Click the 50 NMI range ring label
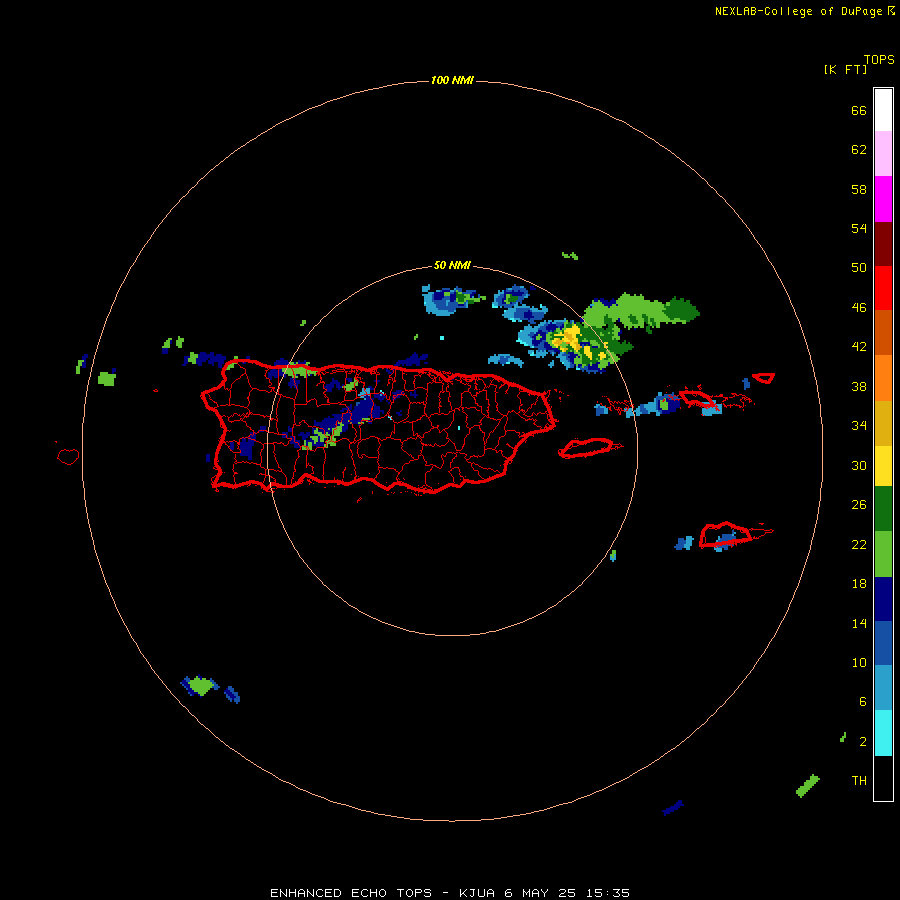Screen dimensions: 900x900 click(452, 265)
